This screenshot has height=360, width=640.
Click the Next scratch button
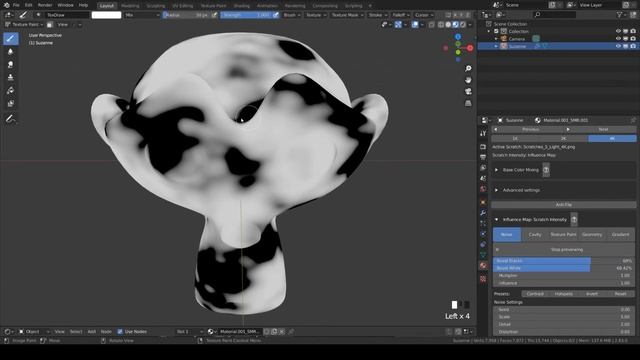pos(603,129)
